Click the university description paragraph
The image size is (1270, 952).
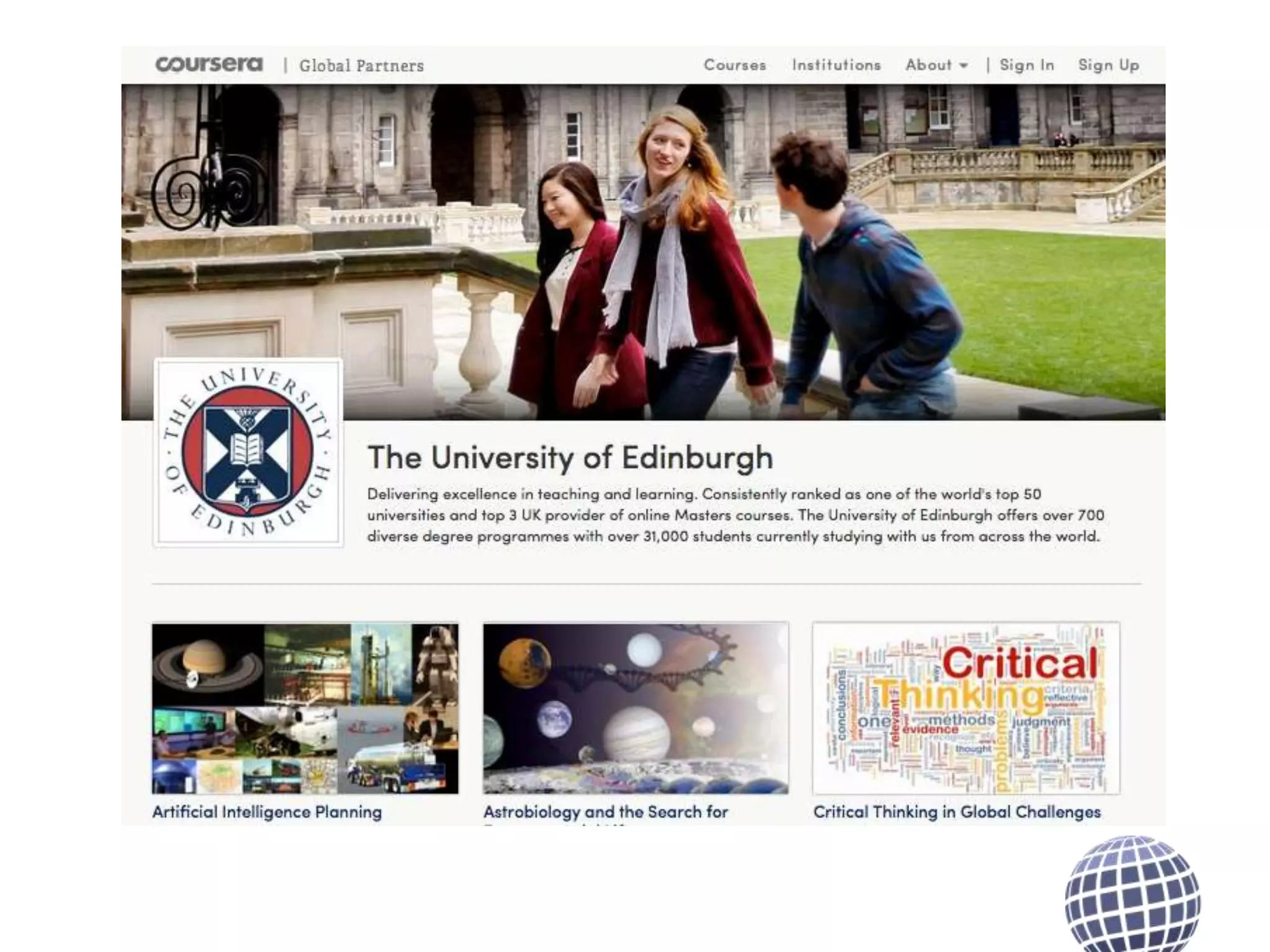pyautogui.click(x=735, y=515)
